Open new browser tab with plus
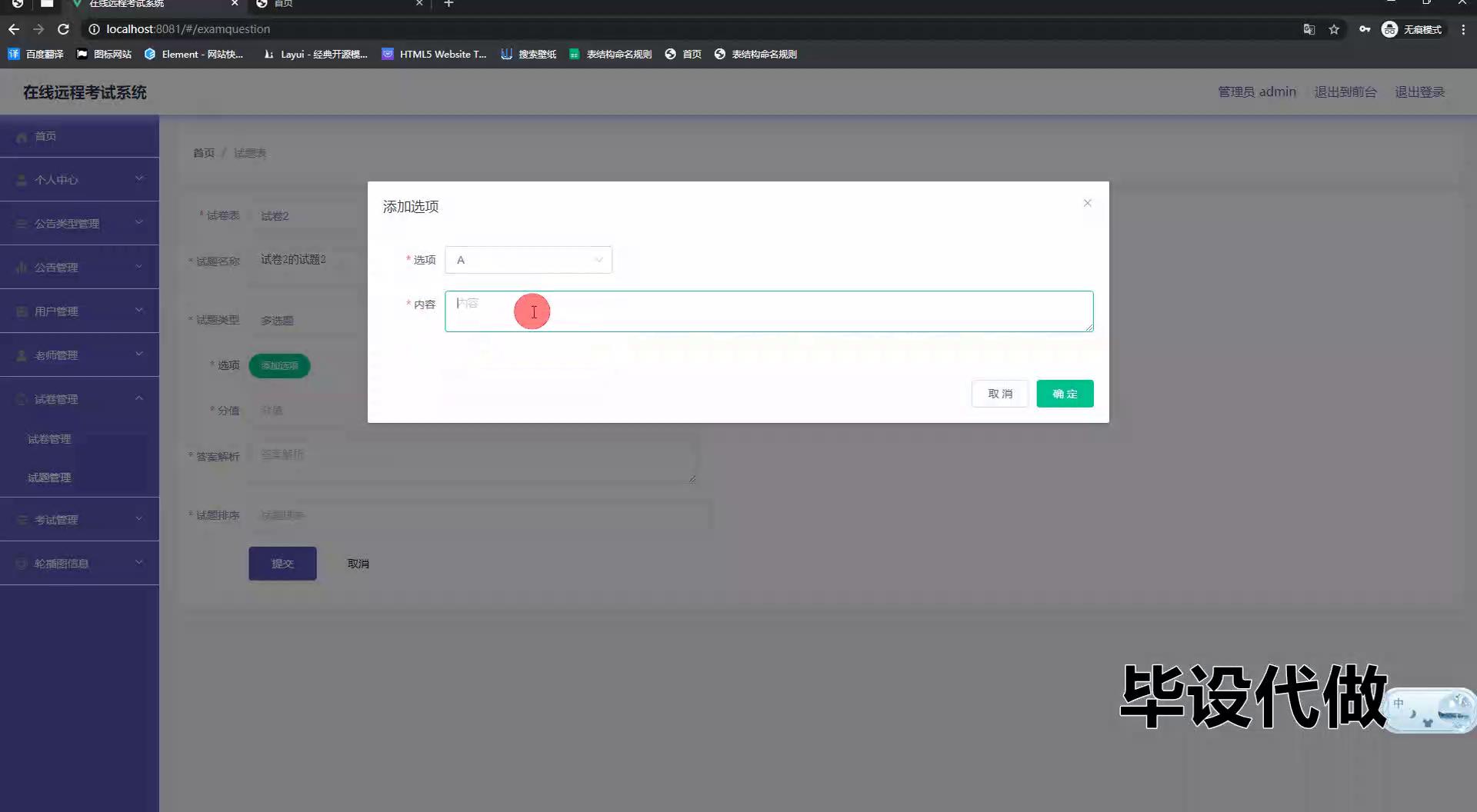 448,4
